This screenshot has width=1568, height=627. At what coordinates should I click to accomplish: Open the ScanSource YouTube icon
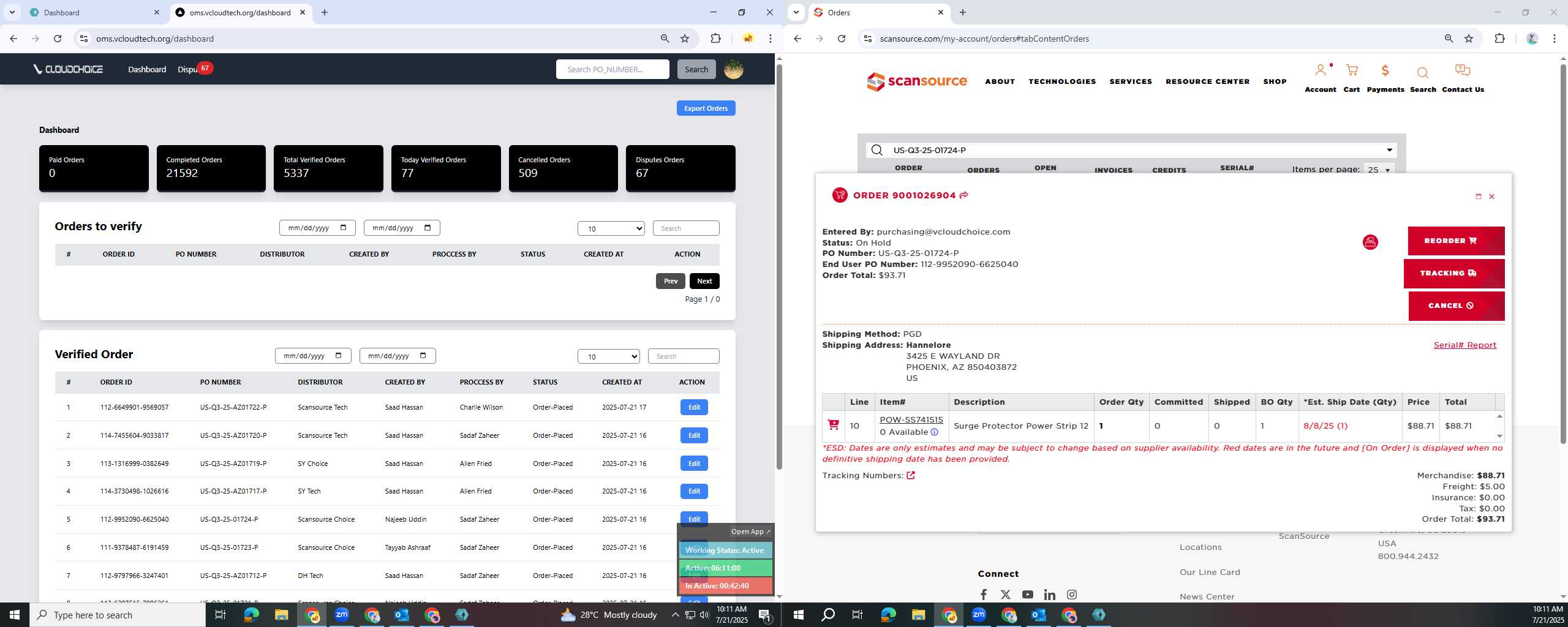click(x=1027, y=595)
